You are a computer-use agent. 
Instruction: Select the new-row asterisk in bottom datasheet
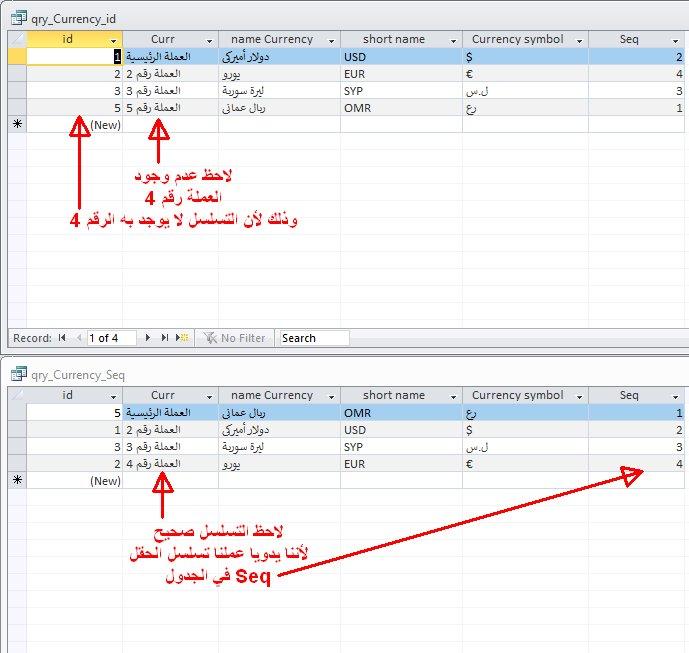tap(16, 481)
